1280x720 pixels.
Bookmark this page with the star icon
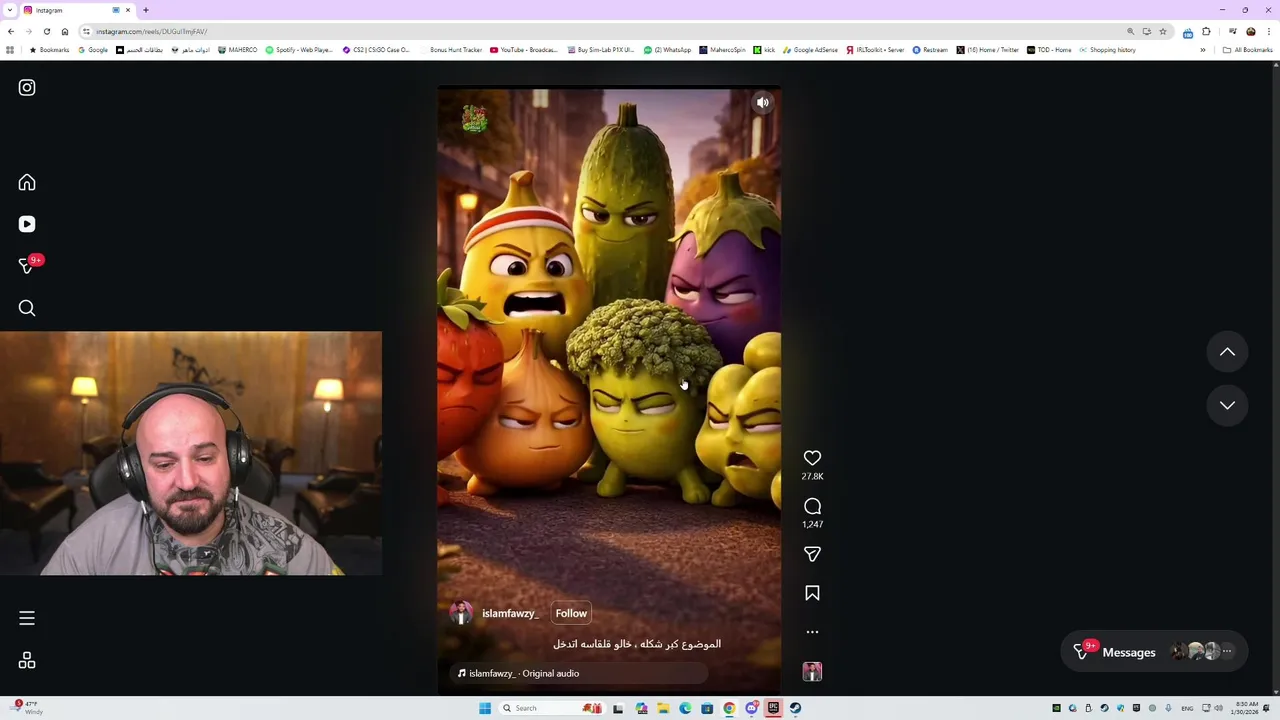[x=1163, y=31]
